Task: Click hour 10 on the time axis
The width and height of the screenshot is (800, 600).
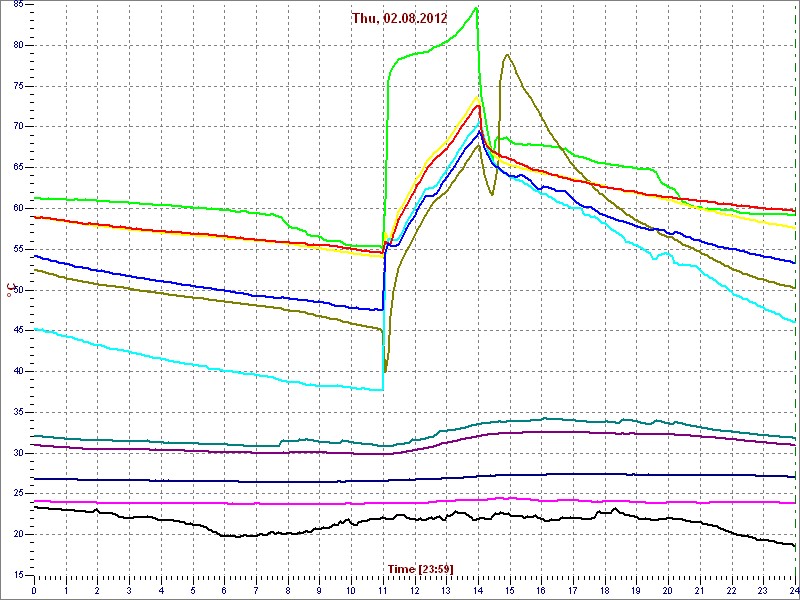Action: [x=351, y=590]
